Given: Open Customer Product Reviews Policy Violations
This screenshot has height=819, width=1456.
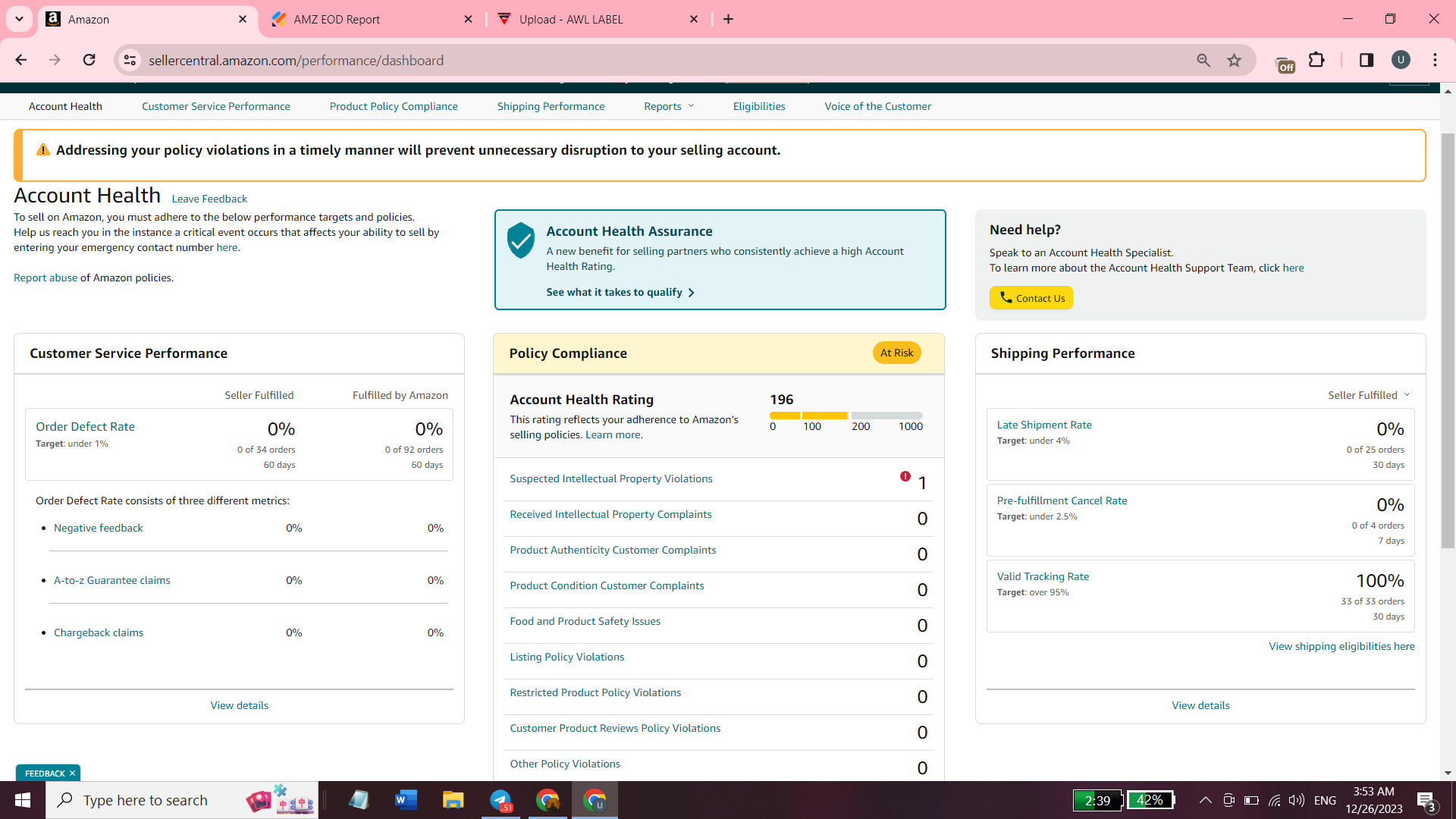Looking at the screenshot, I should pyautogui.click(x=615, y=728).
